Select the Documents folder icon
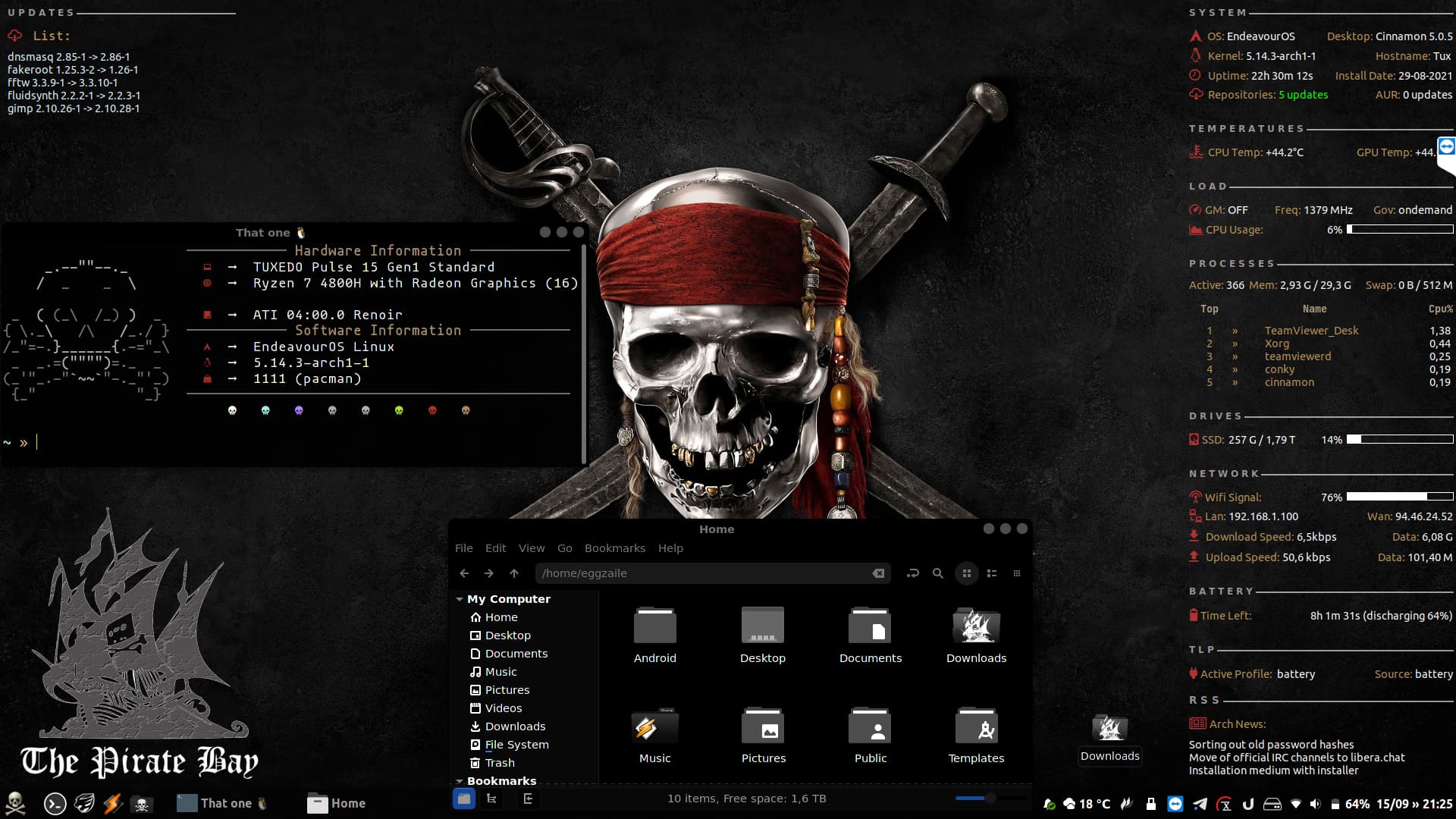The image size is (1456, 819). pos(870,626)
